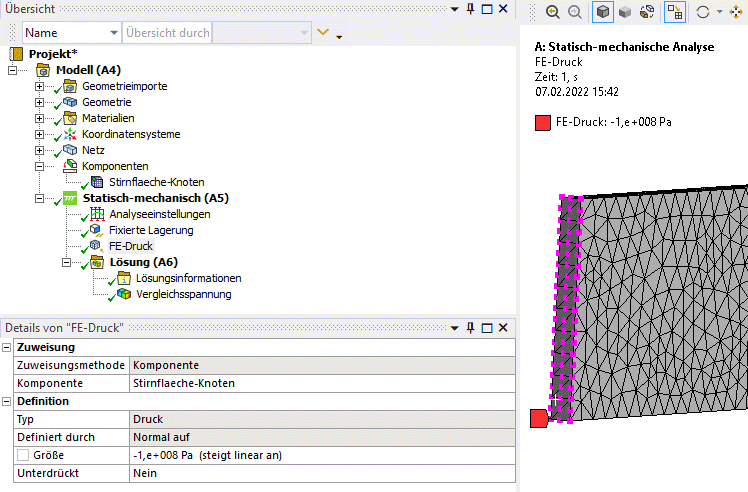Click the thick shell display icon

(x=647, y=12)
